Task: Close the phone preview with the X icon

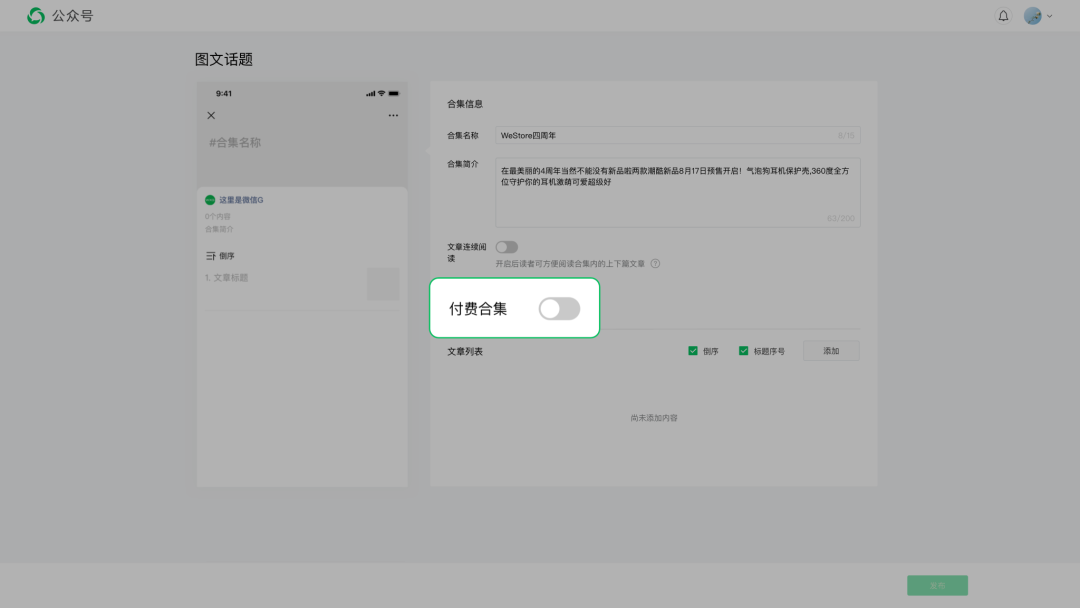Action: (x=211, y=115)
